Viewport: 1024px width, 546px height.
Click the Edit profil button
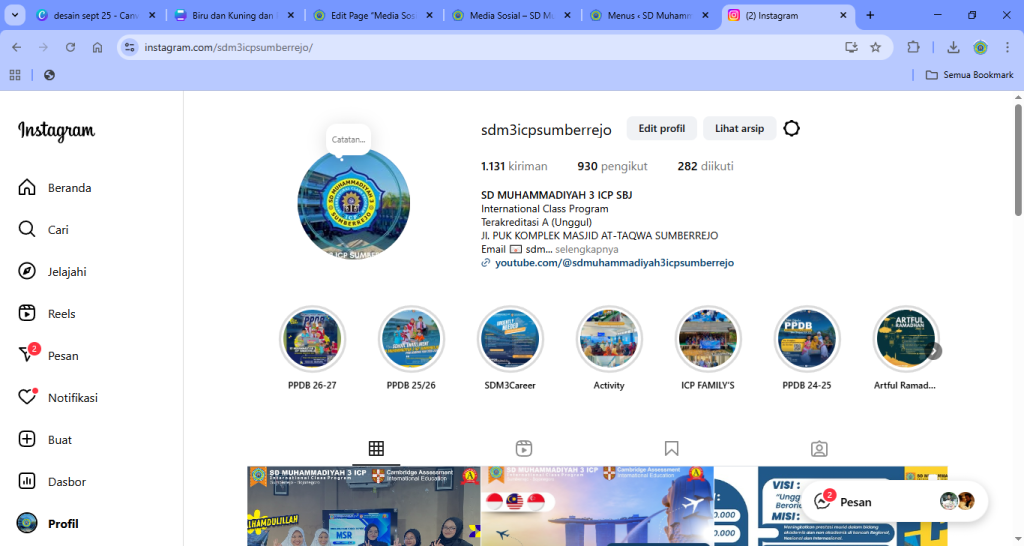662,129
